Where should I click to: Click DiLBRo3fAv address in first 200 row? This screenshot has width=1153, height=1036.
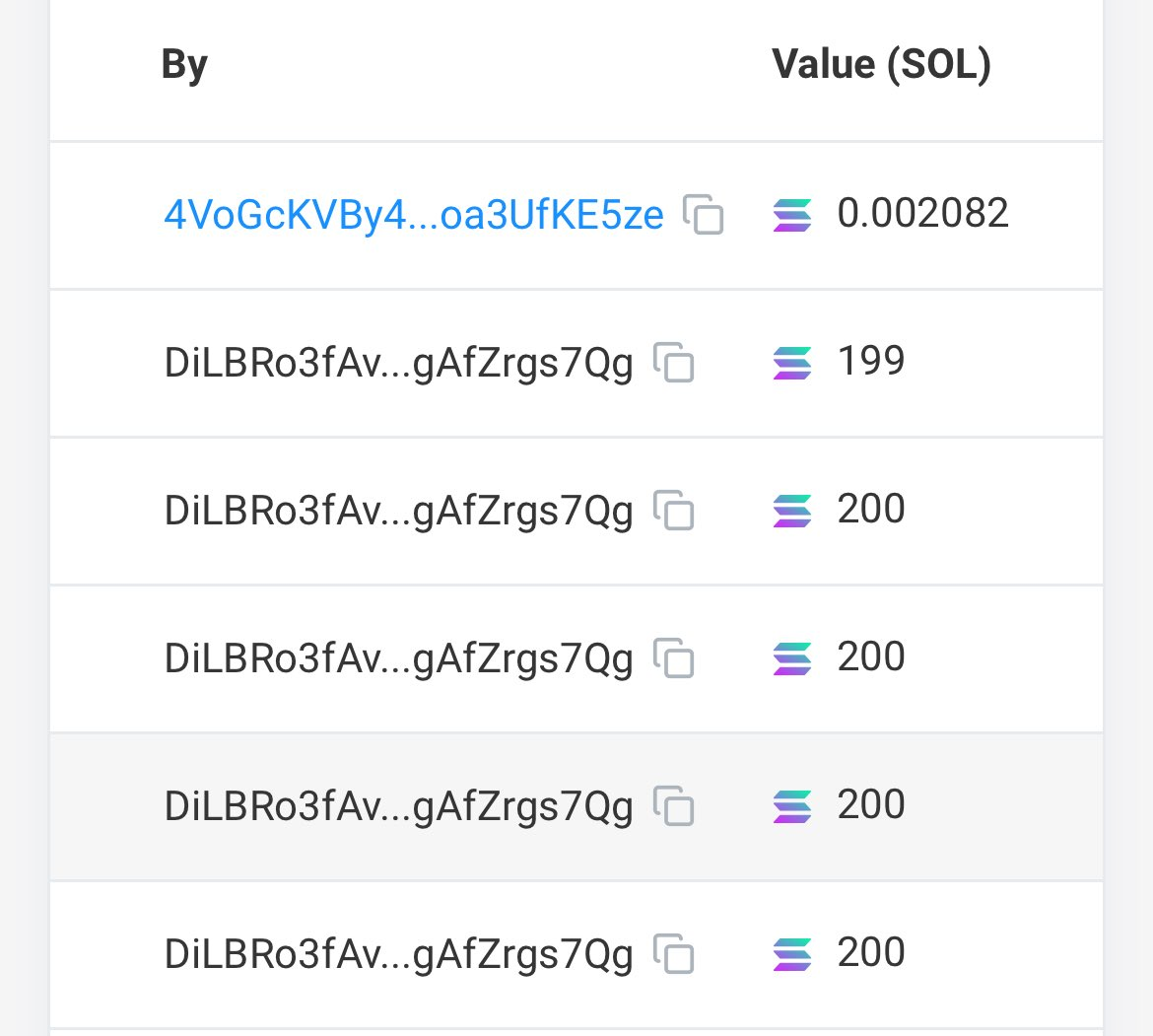(x=398, y=511)
